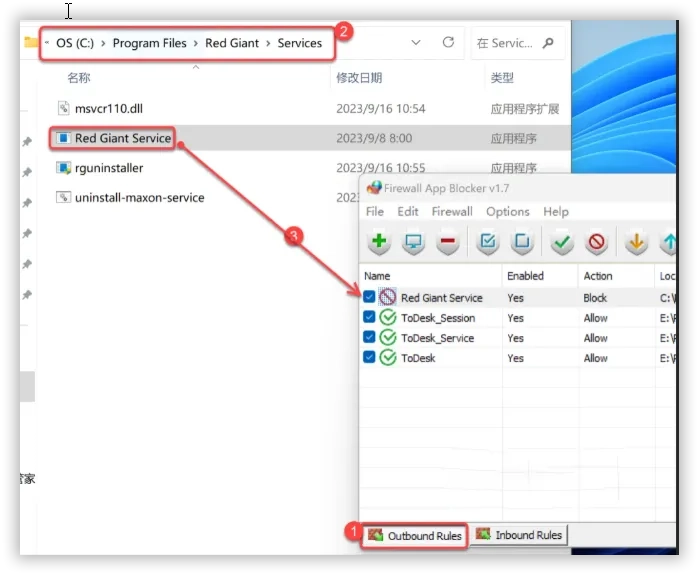The image size is (699, 575).
Task: Select the ToDesk_Service rule name
Action: pos(437,338)
